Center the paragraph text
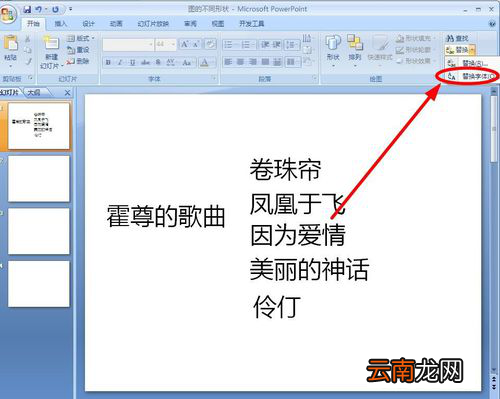The height and width of the screenshot is (399, 500). pyautogui.click(x=241, y=62)
